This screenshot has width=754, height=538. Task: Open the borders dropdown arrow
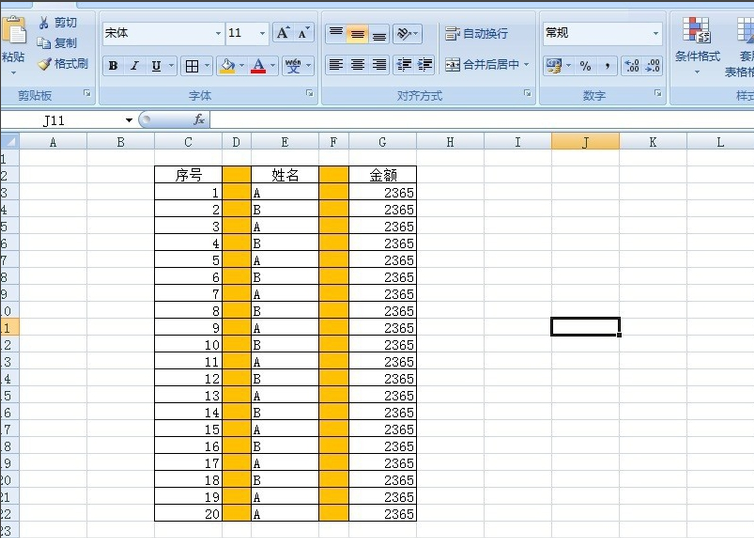pyautogui.click(x=207, y=66)
